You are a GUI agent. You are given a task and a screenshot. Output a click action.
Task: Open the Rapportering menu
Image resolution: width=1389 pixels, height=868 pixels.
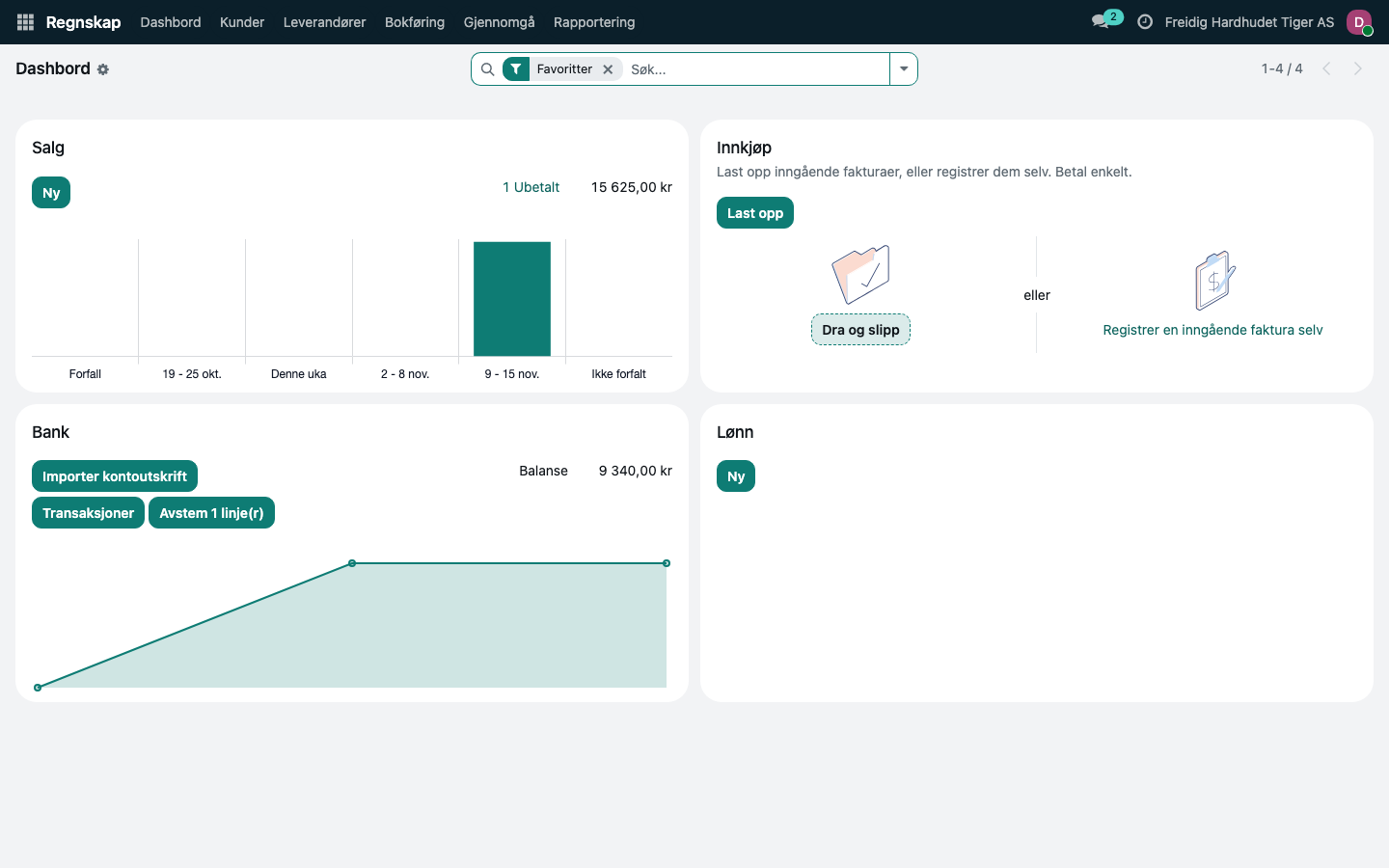pos(594,22)
